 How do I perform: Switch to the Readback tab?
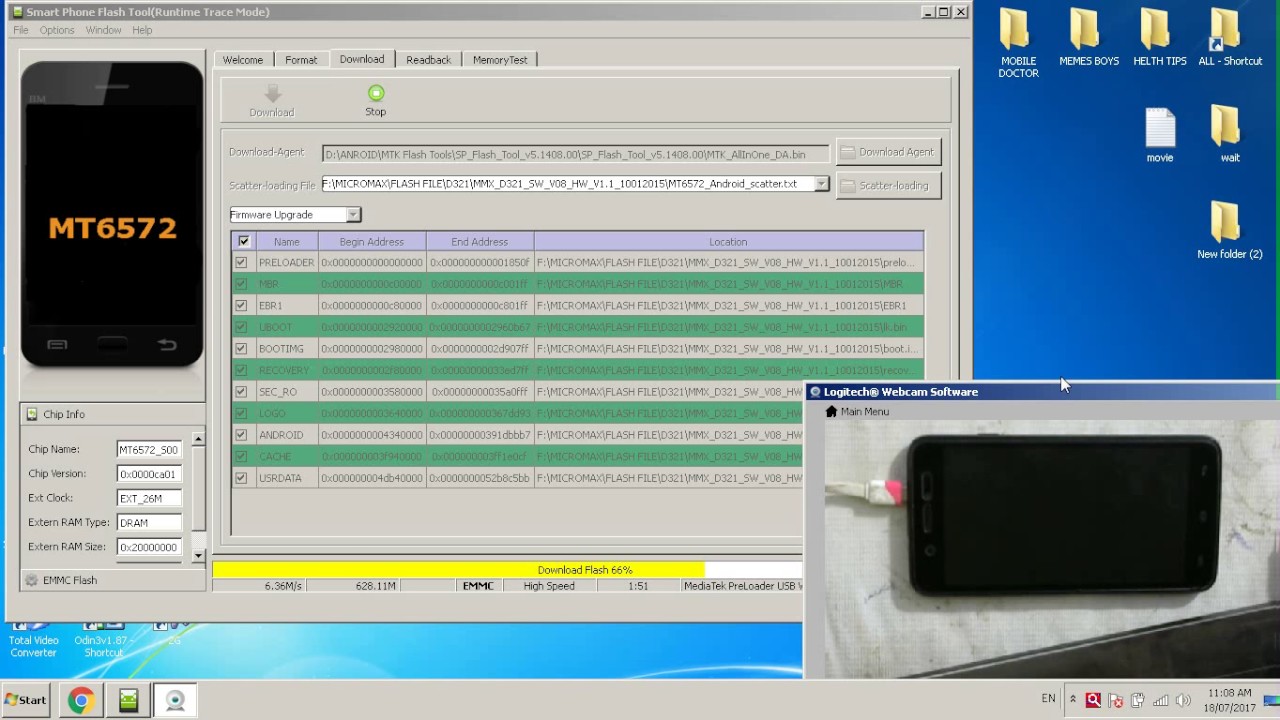tap(429, 60)
